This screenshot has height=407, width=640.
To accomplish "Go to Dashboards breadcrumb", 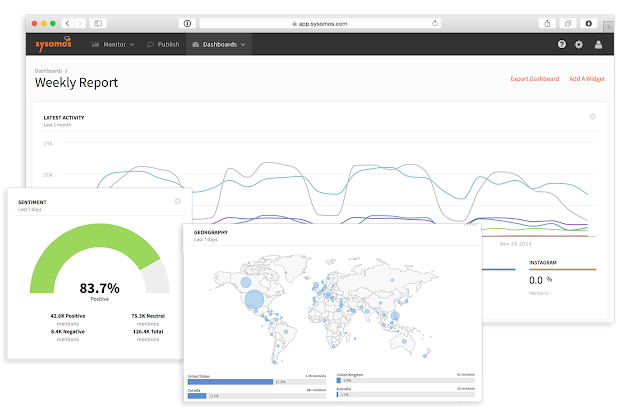I will [49, 71].
